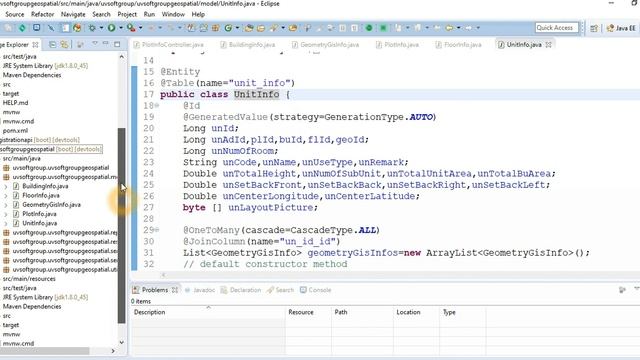This screenshot has width=640, height=360.
Task: Click the highlighted page toolbar icon
Action: pyautogui.click(x=65, y=28)
